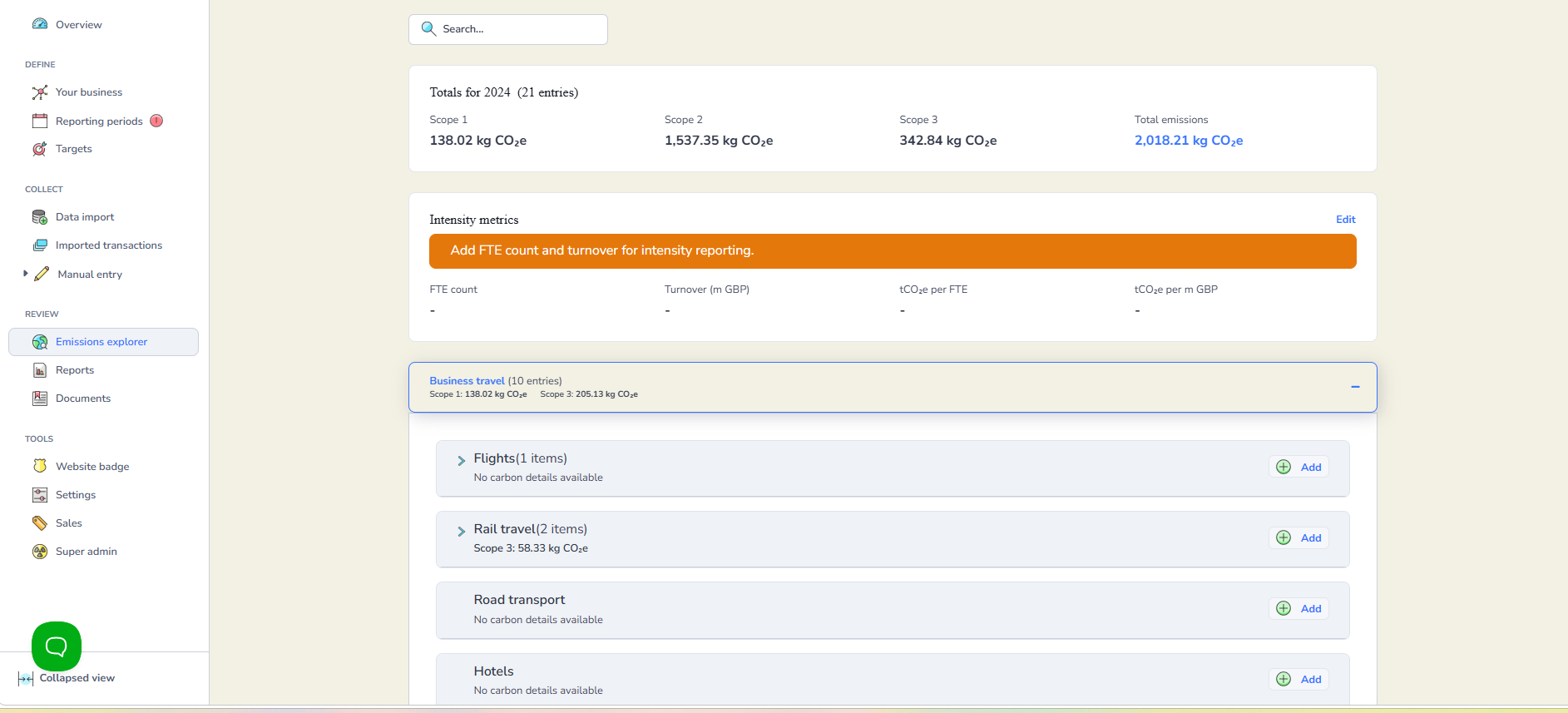Click the magnifier icon in search box
Viewport: 1568px width, 713px height.
point(428,29)
